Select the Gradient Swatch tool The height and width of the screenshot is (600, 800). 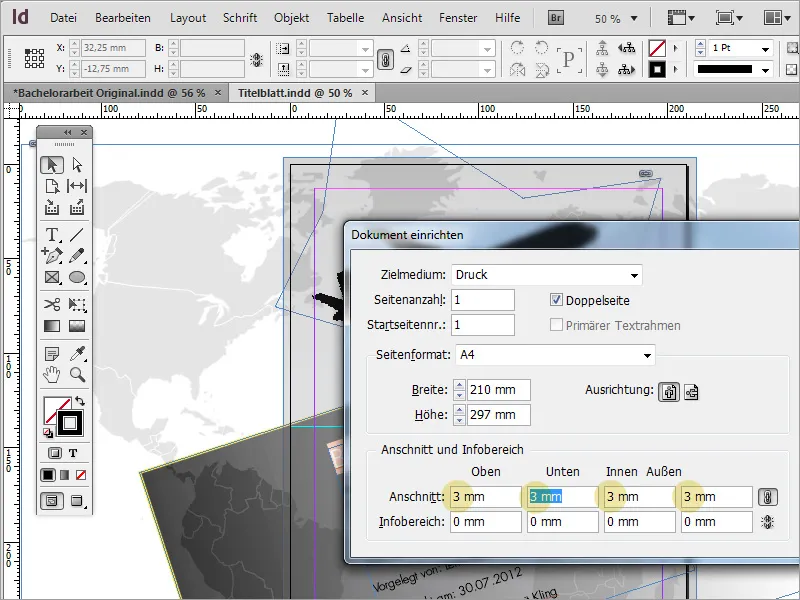tap(52, 326)
